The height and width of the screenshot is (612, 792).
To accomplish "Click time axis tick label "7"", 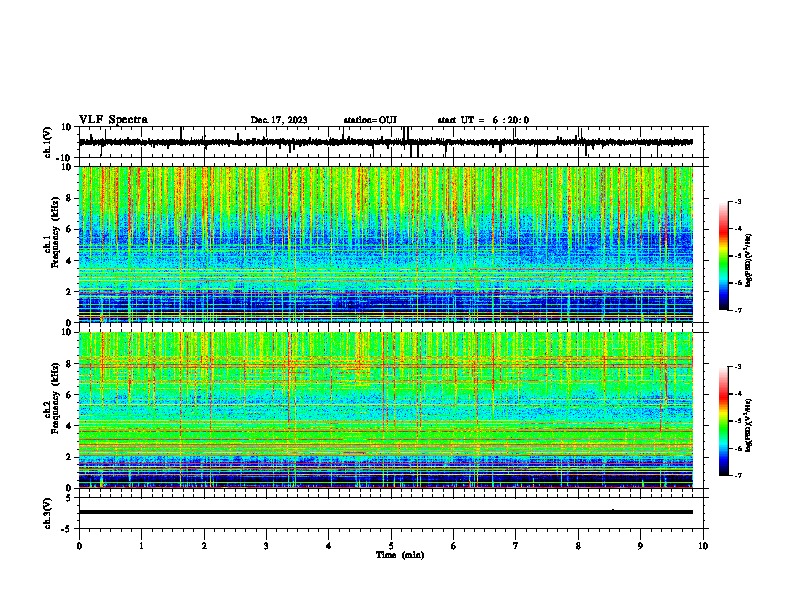I will pyautogui.click(x=516, y=546).
